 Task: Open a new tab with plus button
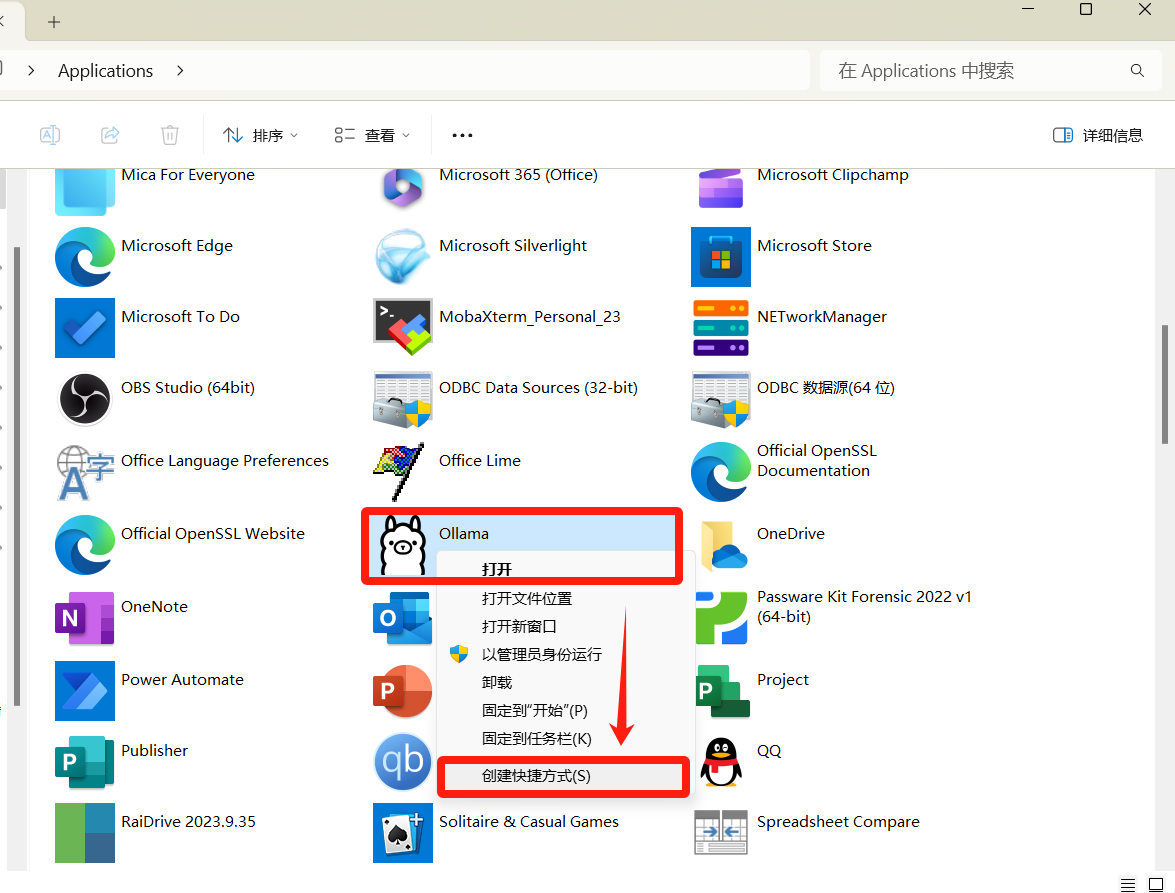tap(54, 21)
